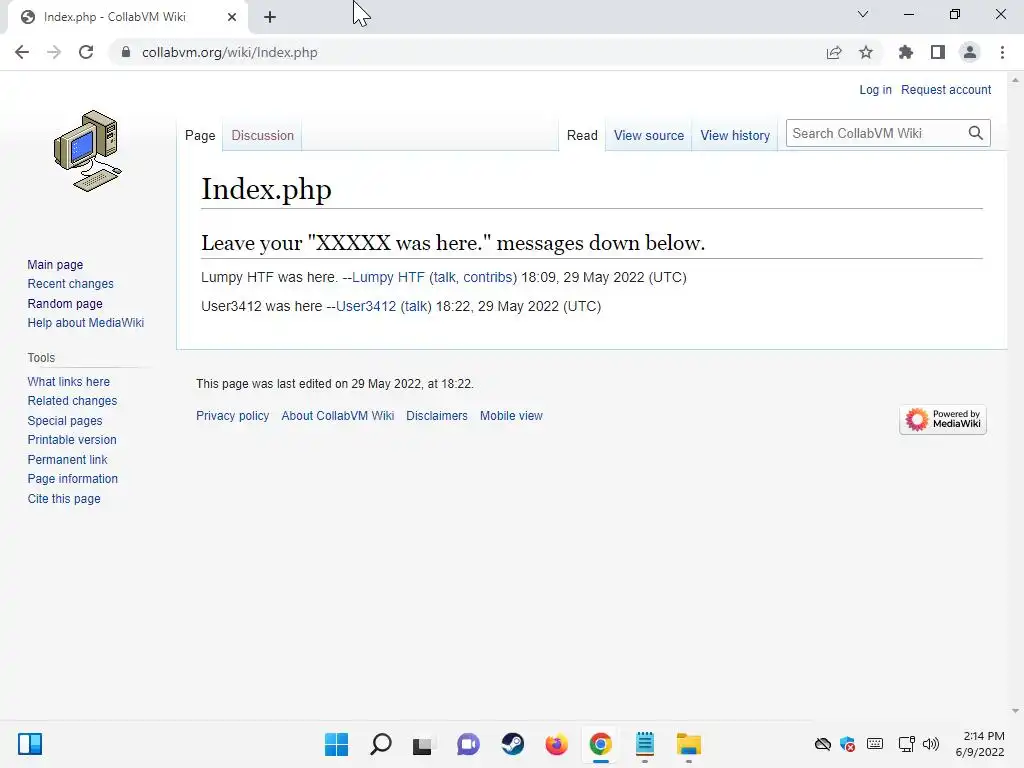Open the Chrome profile avatar
Screen dimensions: 1024x768
click(970, 52)
